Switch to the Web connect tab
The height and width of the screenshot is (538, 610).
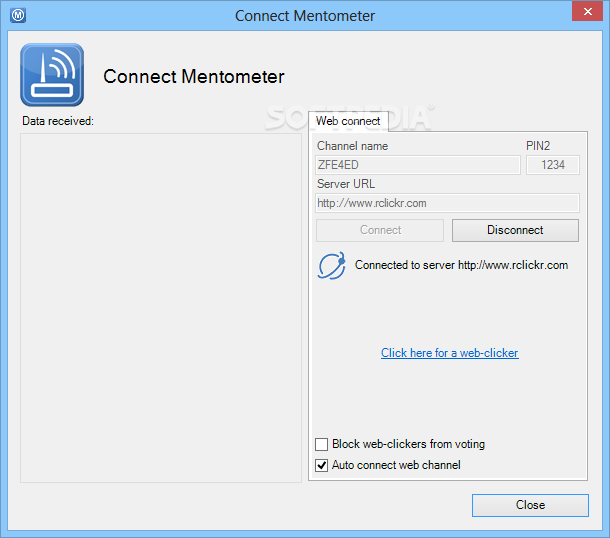pyautogui.click(x=348, y=121)
